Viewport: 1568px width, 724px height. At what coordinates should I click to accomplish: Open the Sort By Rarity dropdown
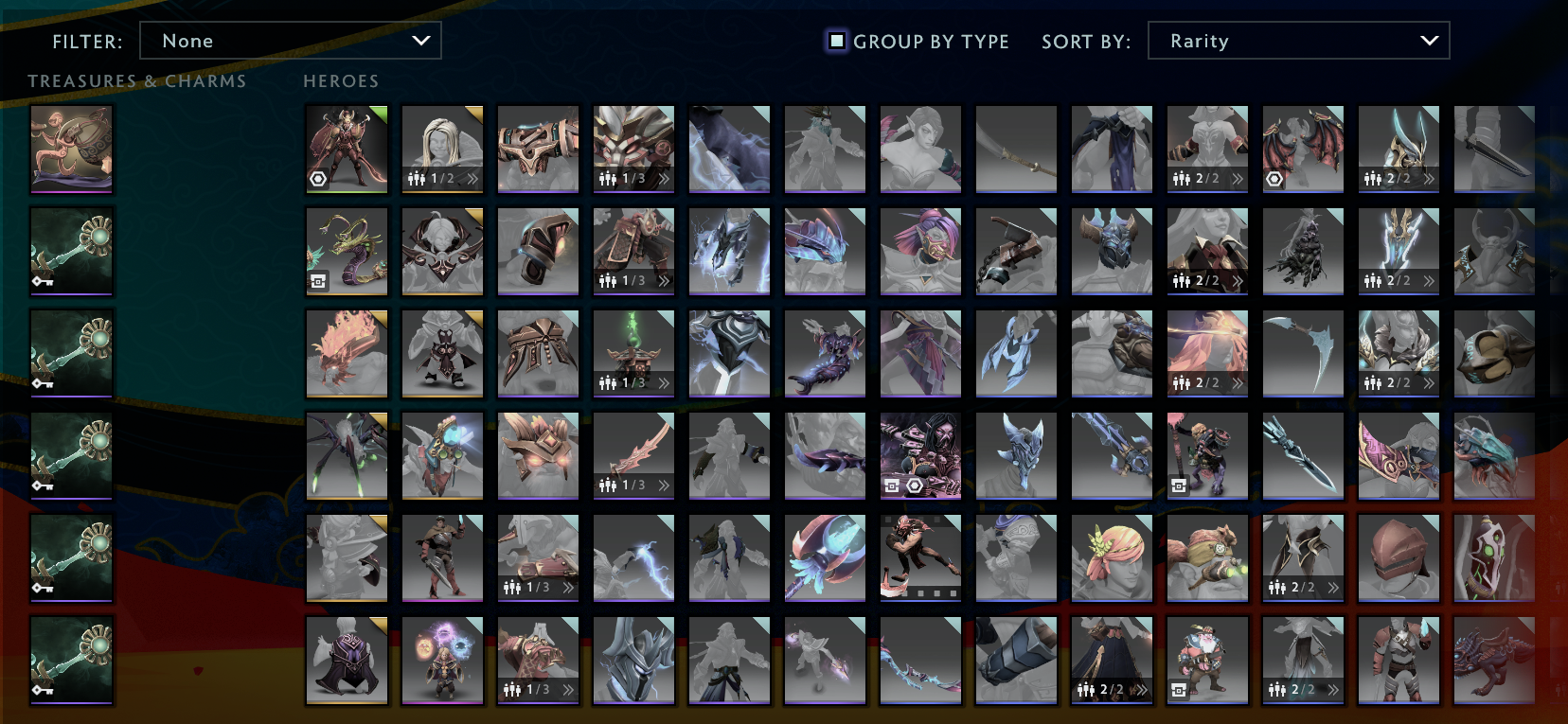[1298, 41]
